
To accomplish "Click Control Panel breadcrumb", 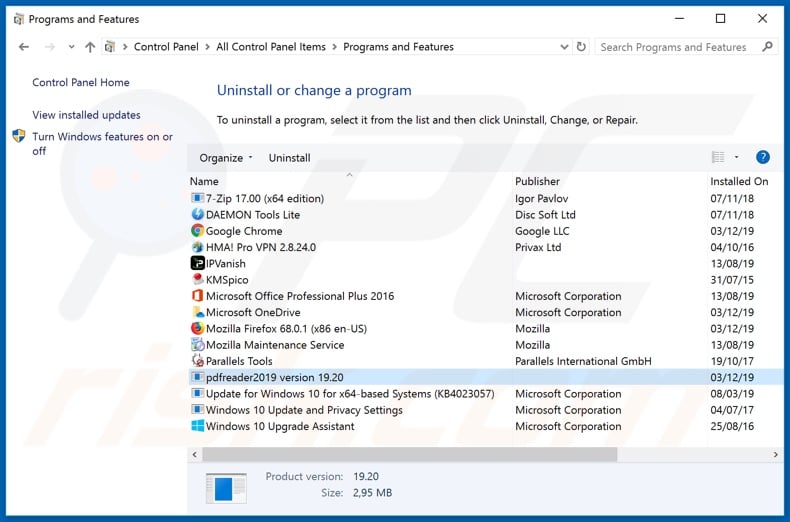I will pyautogui.click(x=166, y=47).
